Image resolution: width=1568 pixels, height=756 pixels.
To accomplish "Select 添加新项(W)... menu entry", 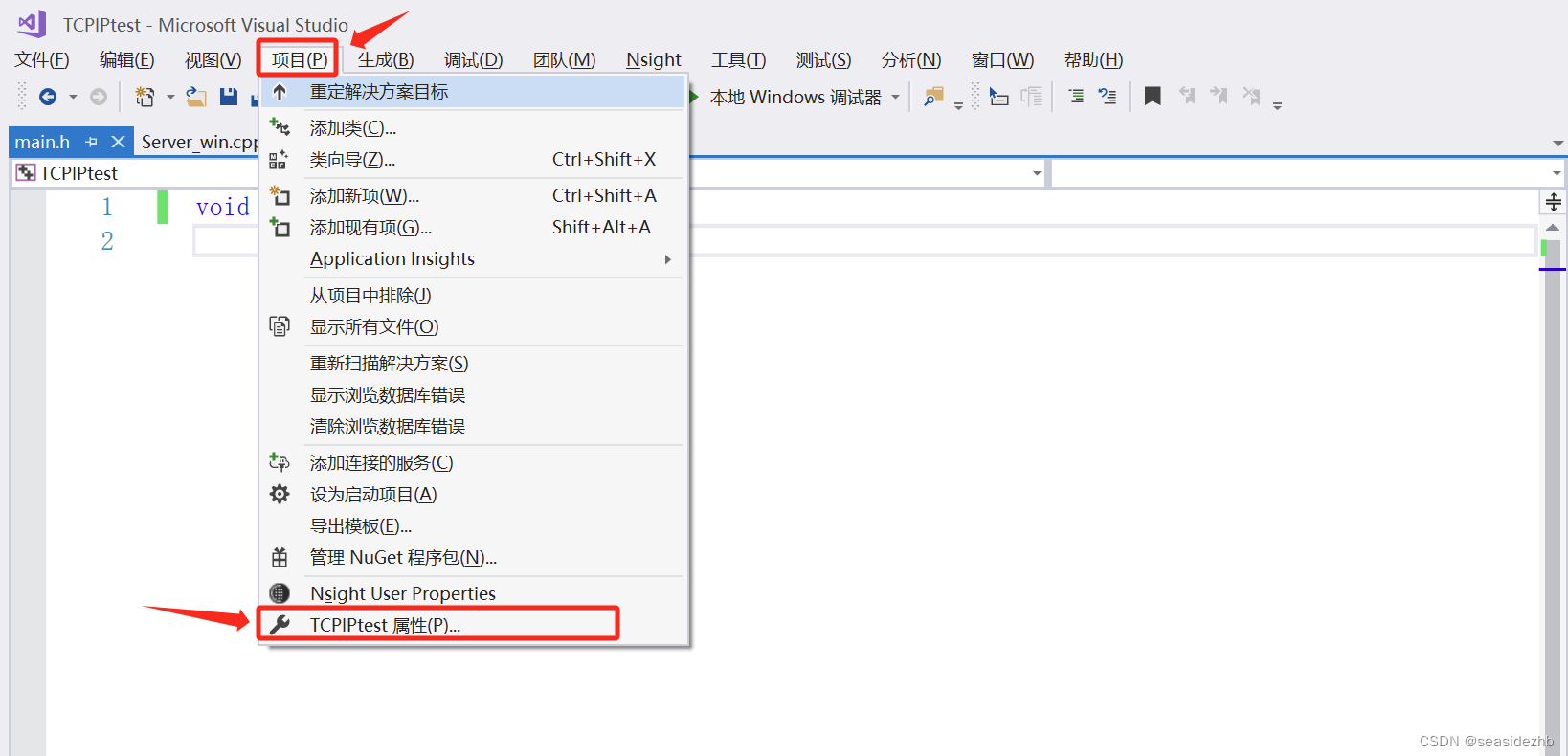I will tap(474, 196).
